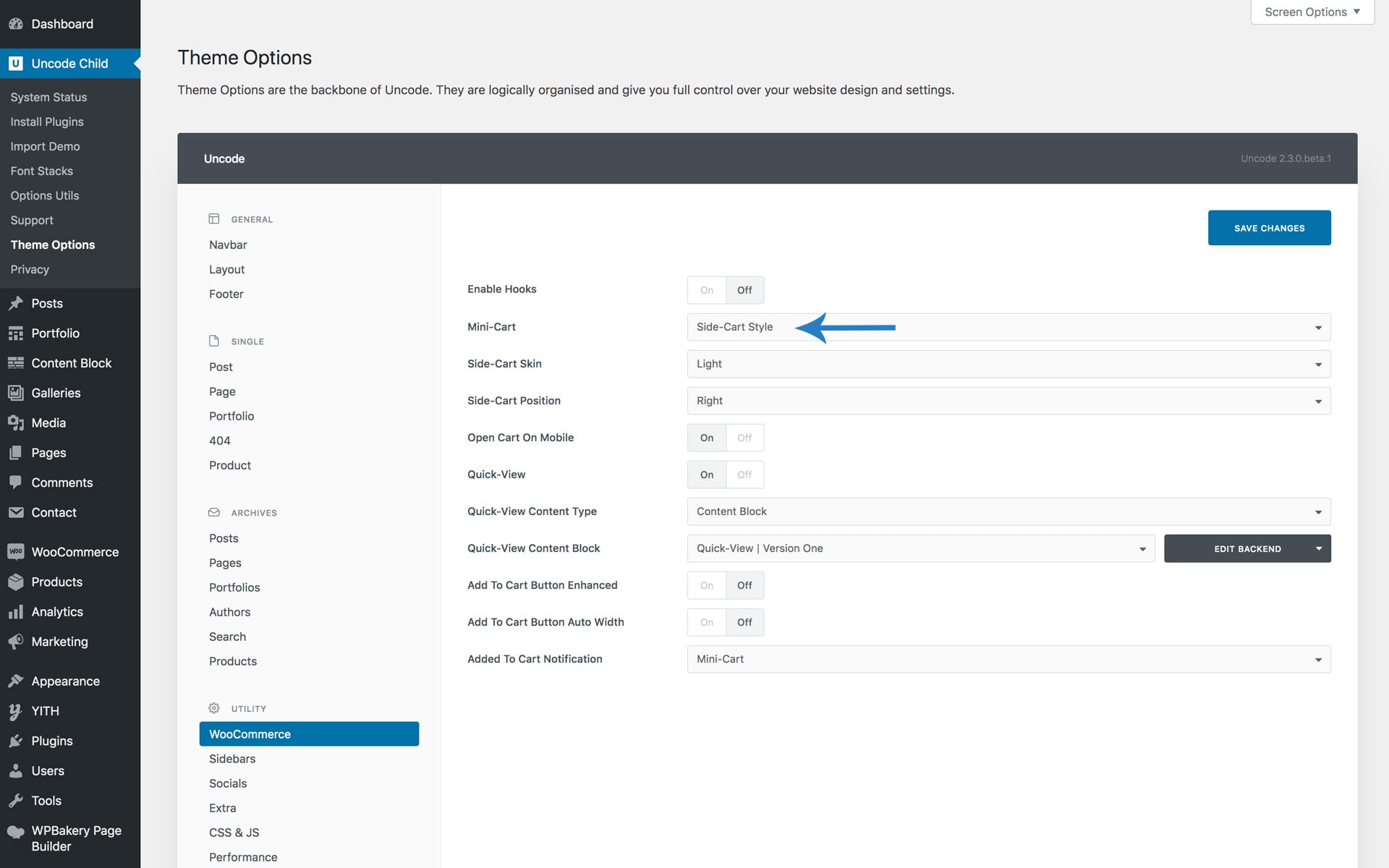Click the Analytics bar chart icon
Image resolution: width=1389 pixels, height=868 pixels.
click(15, 612)
